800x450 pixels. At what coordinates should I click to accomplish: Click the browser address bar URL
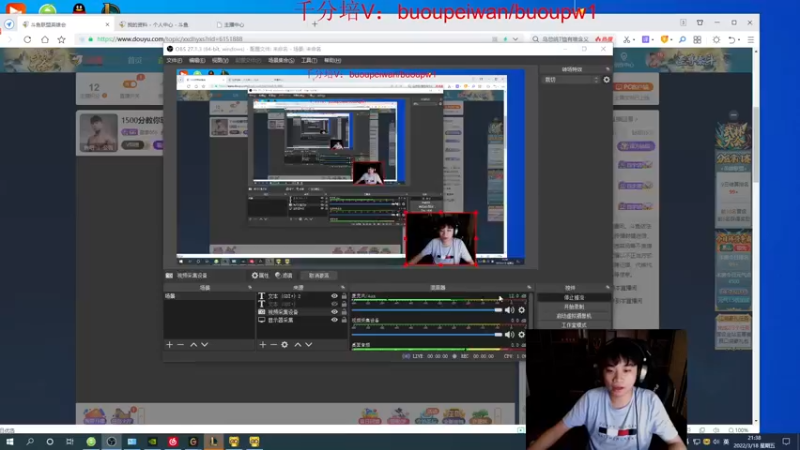(x=169, y=39)
